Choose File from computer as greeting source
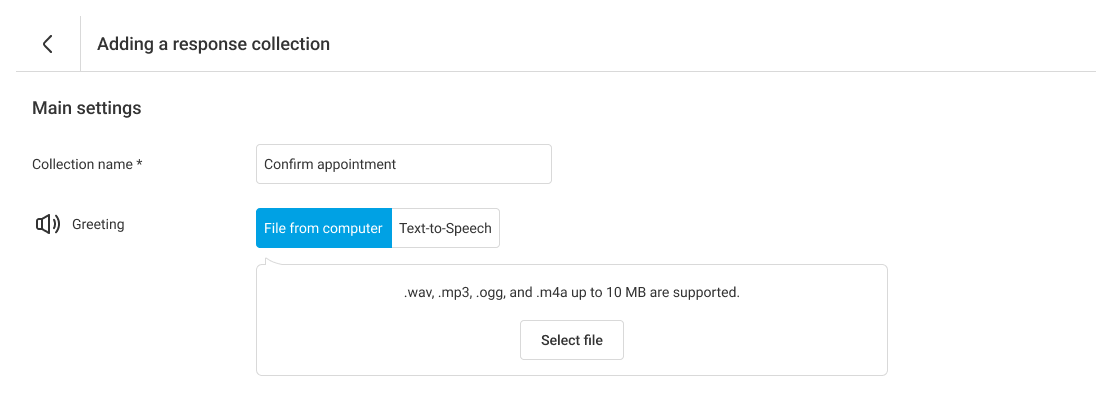 pos(323,228)
